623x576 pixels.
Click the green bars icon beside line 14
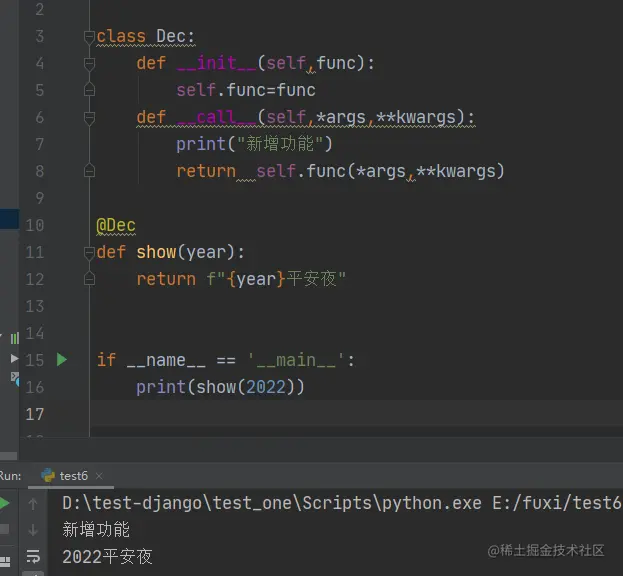pos(15,338)
